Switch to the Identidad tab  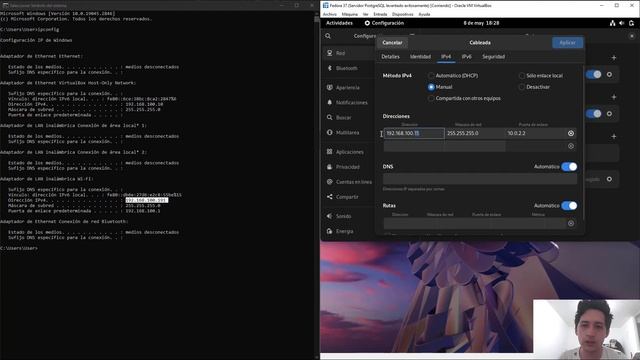click(420, 57)
